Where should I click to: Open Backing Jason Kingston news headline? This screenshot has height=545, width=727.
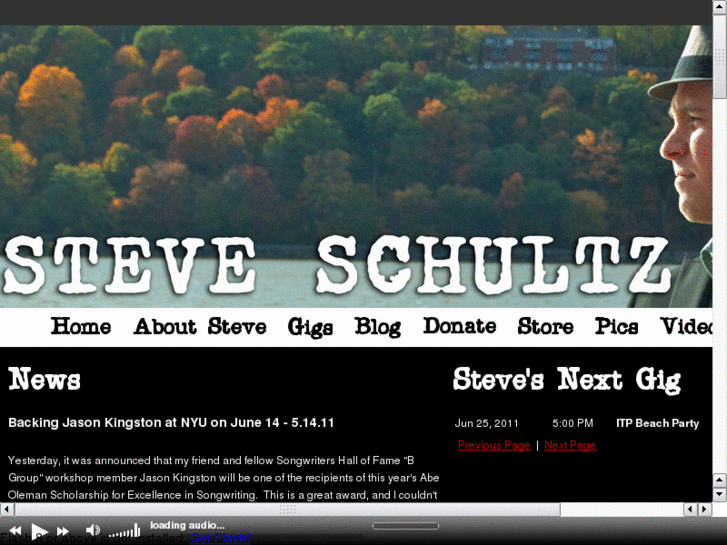171,423
